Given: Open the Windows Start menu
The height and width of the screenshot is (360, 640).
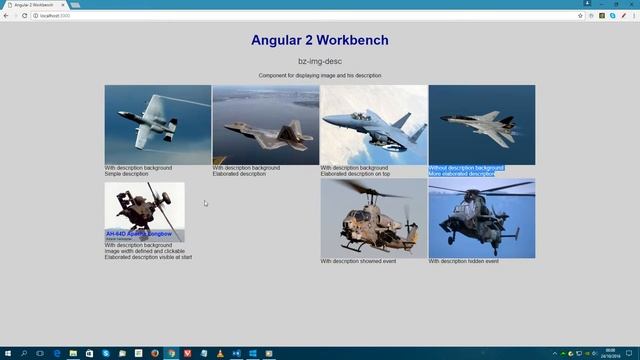Looking at the screenshot, I should pyautogui.click(x=8, y=353).
